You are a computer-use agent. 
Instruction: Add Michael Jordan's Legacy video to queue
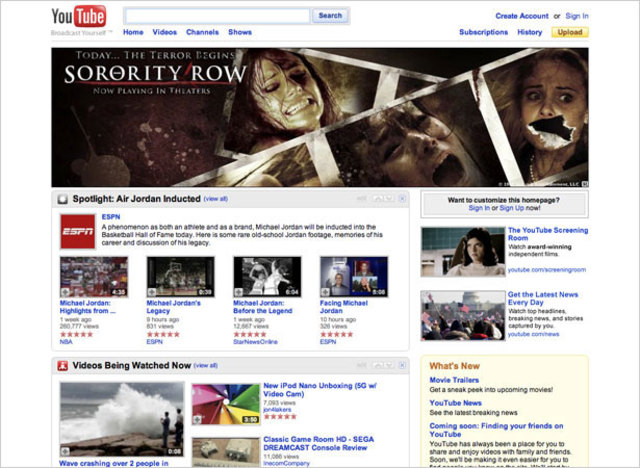tap(152, 292)
